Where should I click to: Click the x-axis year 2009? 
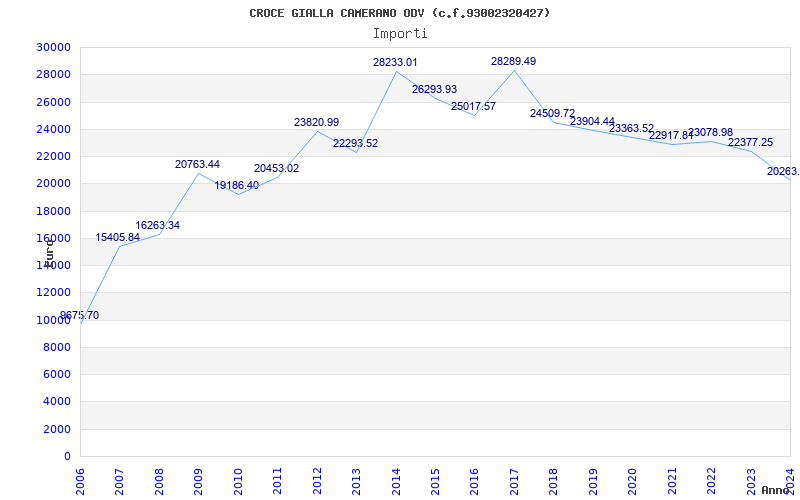point(198,481)
